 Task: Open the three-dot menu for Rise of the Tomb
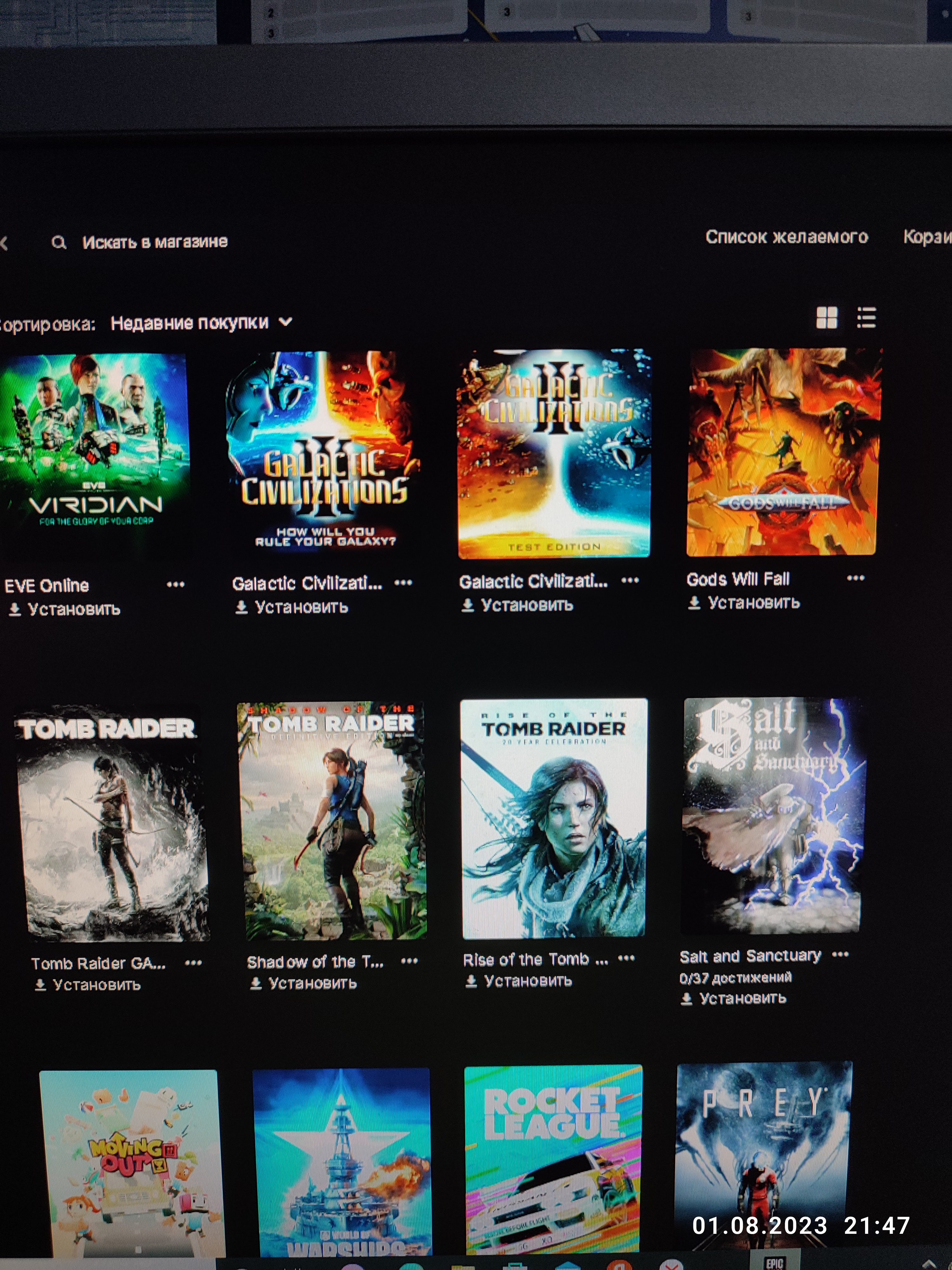click(626, 958)
